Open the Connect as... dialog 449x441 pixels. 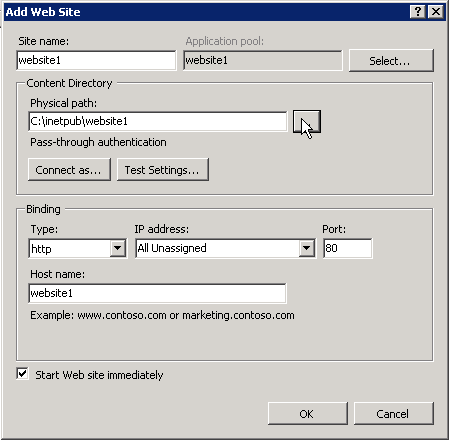[69, 170]
